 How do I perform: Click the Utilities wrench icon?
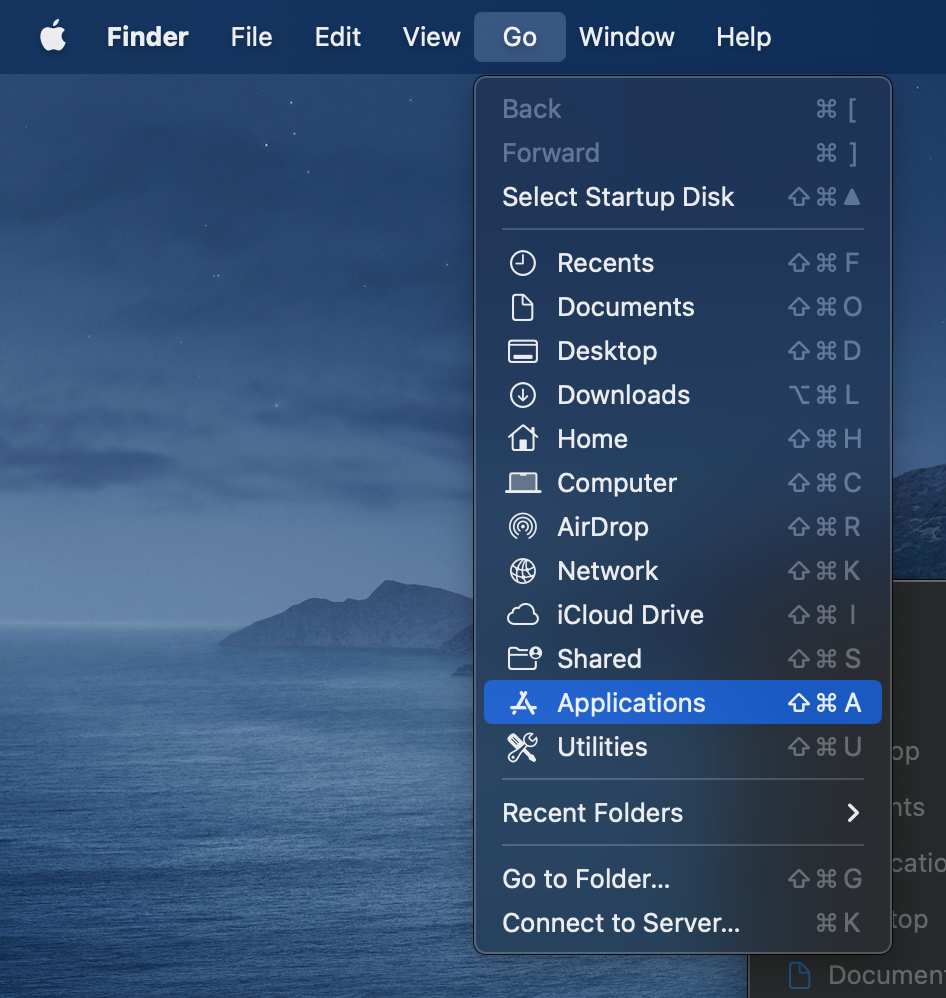pos(522,747)
